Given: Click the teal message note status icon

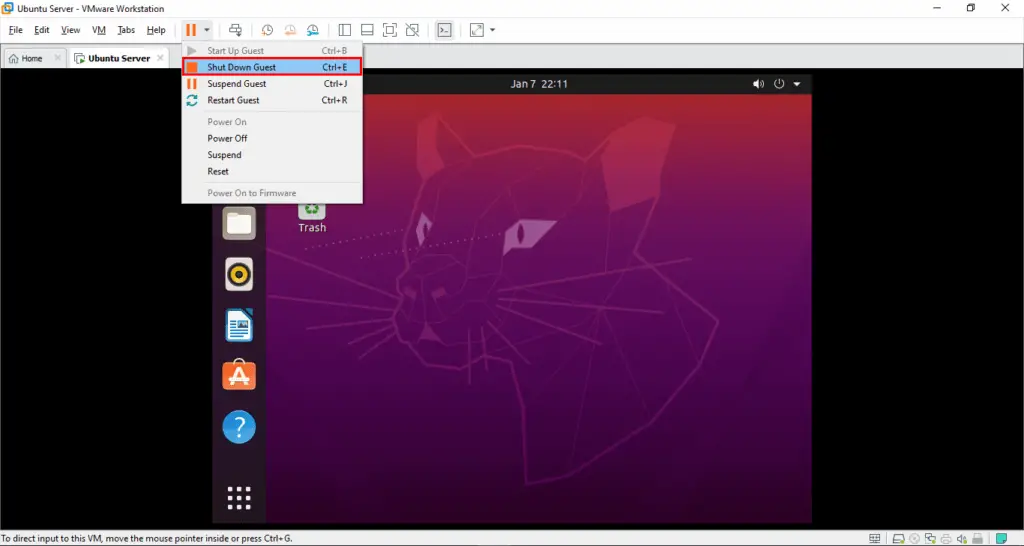Looking at the screenshot, I should click(1001, 539).
